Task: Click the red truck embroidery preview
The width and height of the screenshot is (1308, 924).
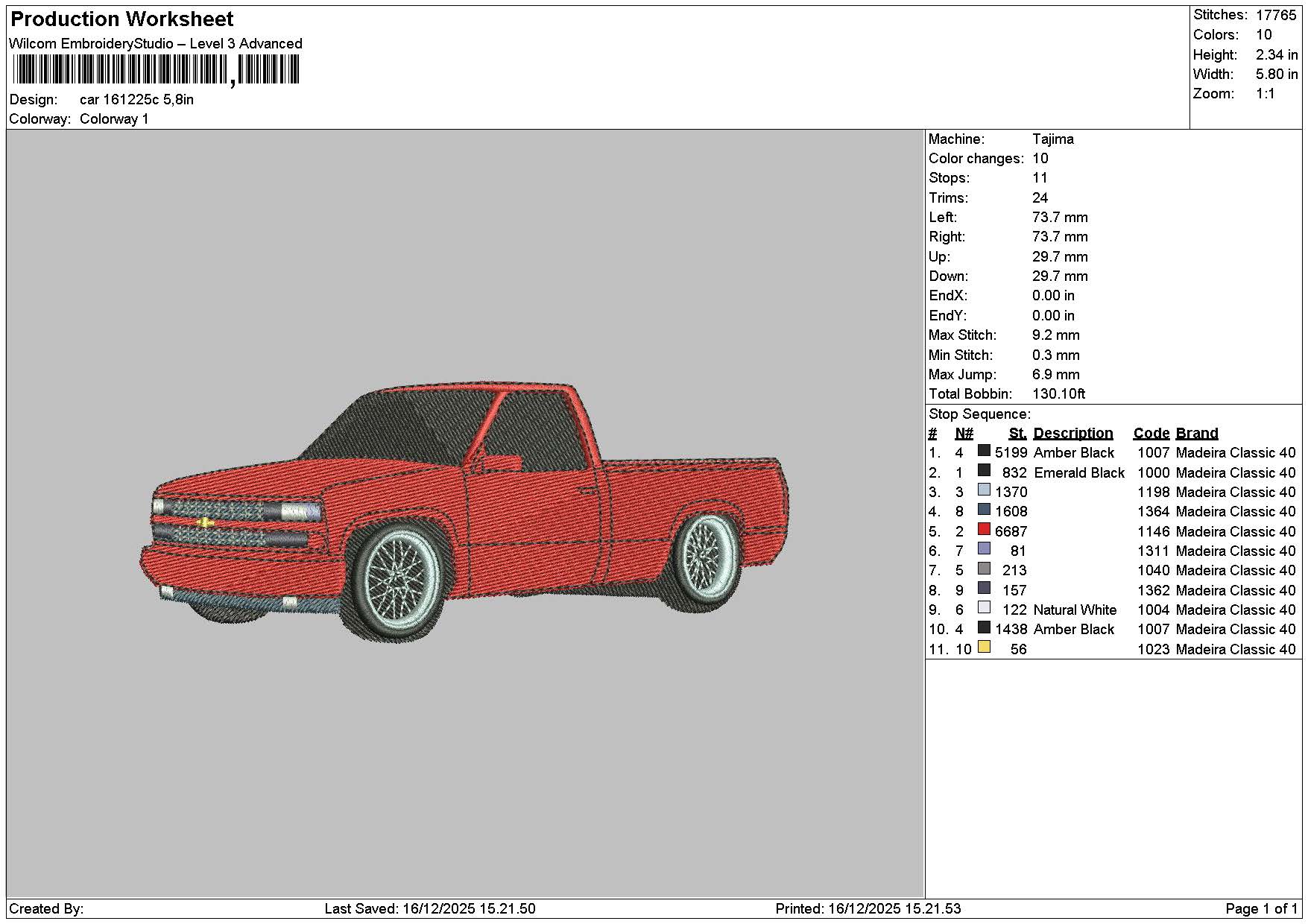Action: tap(465, 513)
